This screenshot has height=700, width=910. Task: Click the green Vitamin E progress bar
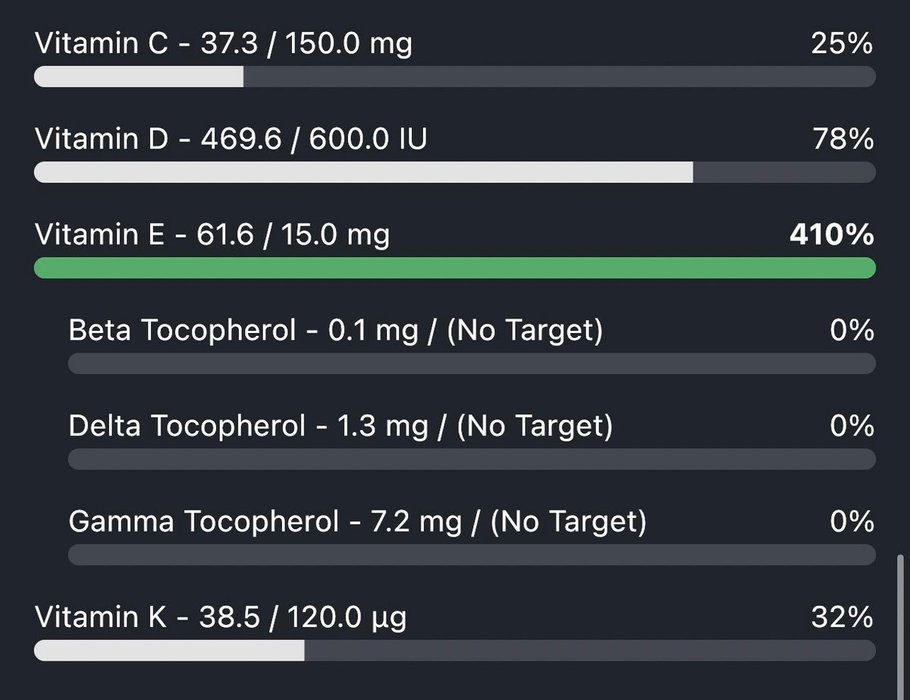(x=454, y=268)
